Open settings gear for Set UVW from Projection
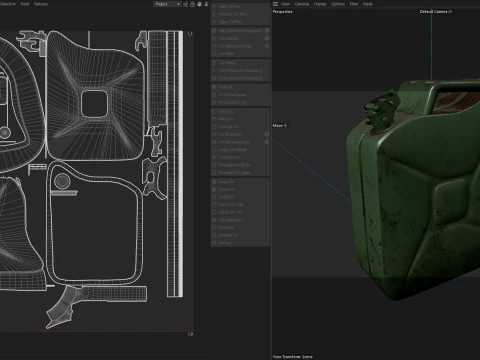The height and width of the screenshot is (360, 480). (x=267, y=31)
